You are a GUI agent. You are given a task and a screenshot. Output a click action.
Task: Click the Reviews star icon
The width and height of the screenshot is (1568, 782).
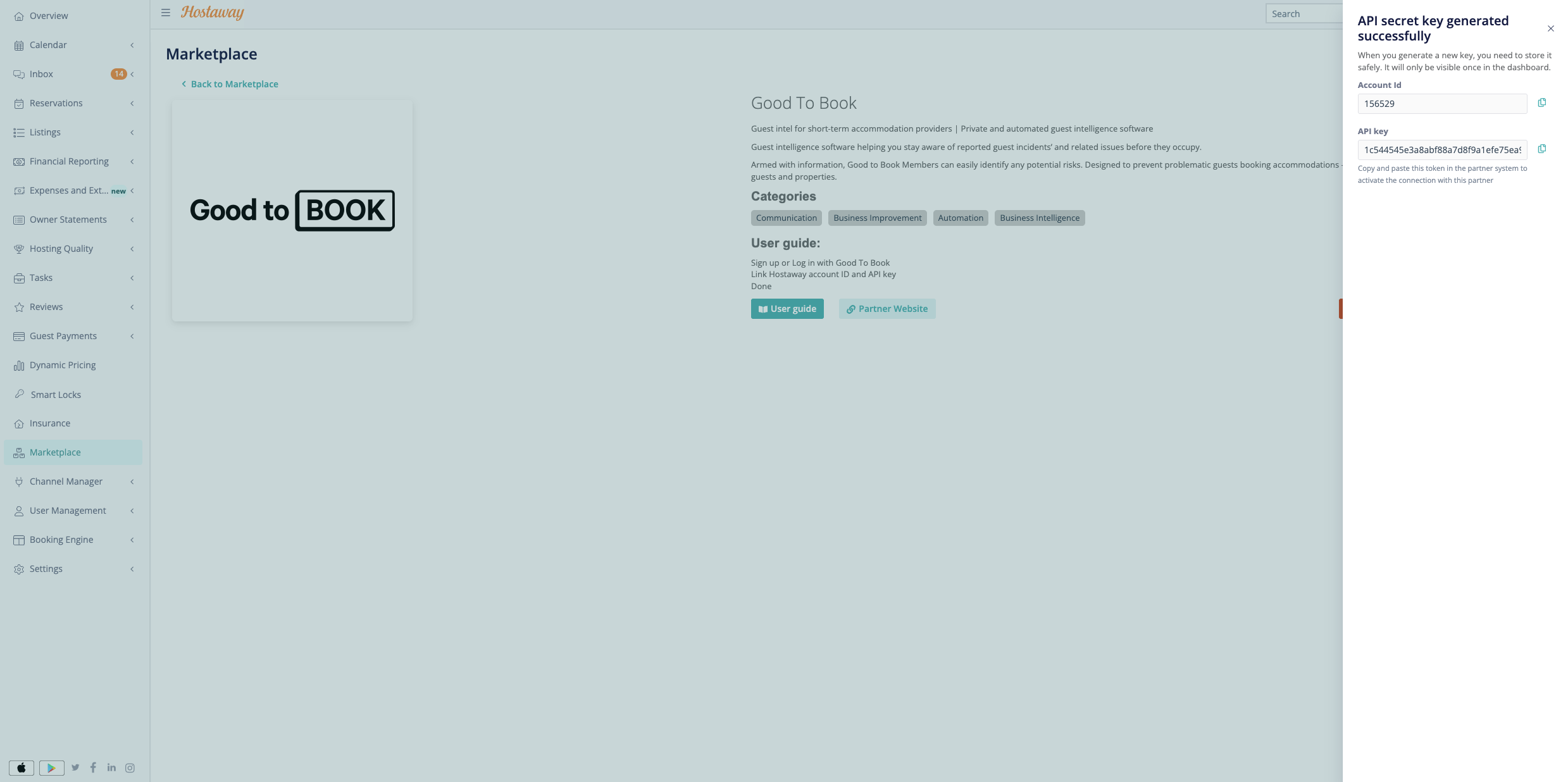click(19, 307)
